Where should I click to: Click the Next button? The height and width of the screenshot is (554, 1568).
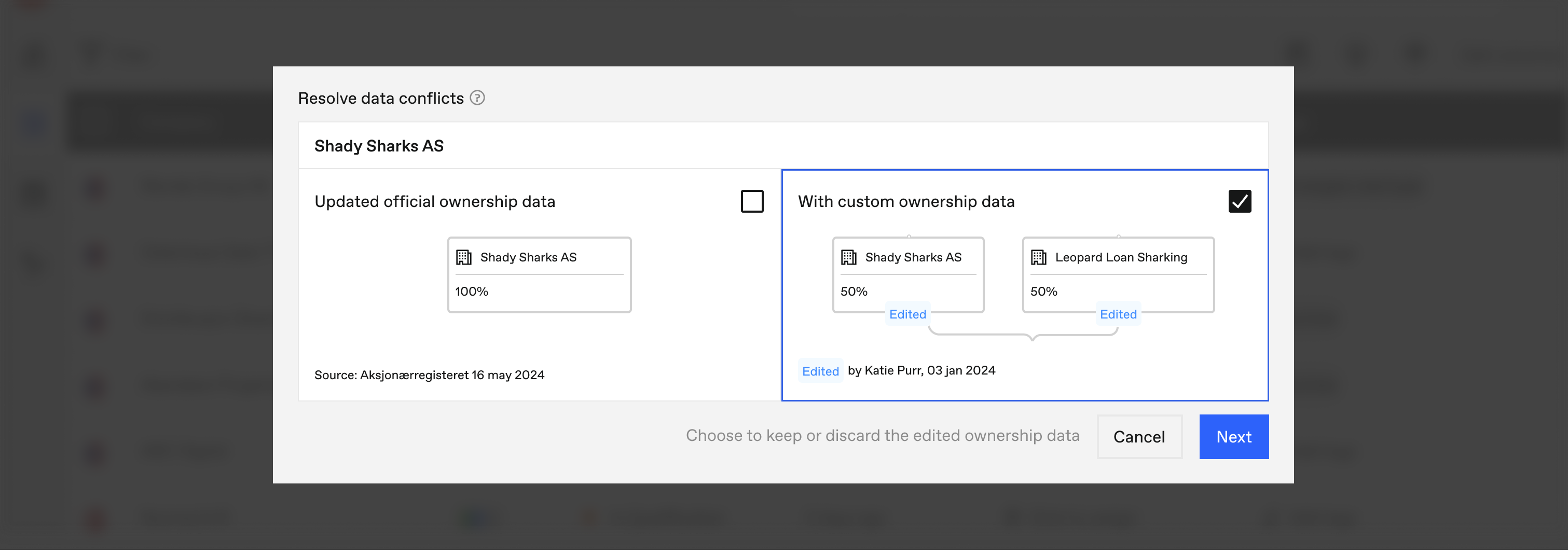point(1233,437)
